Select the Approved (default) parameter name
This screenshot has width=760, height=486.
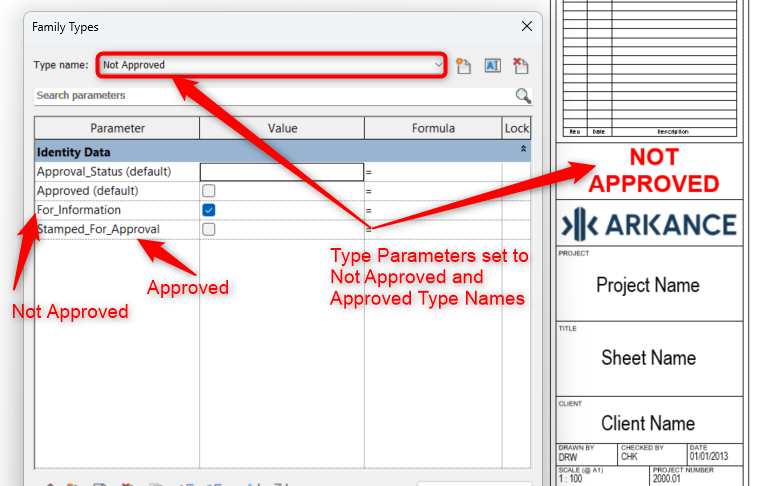(x=88, y=191)
